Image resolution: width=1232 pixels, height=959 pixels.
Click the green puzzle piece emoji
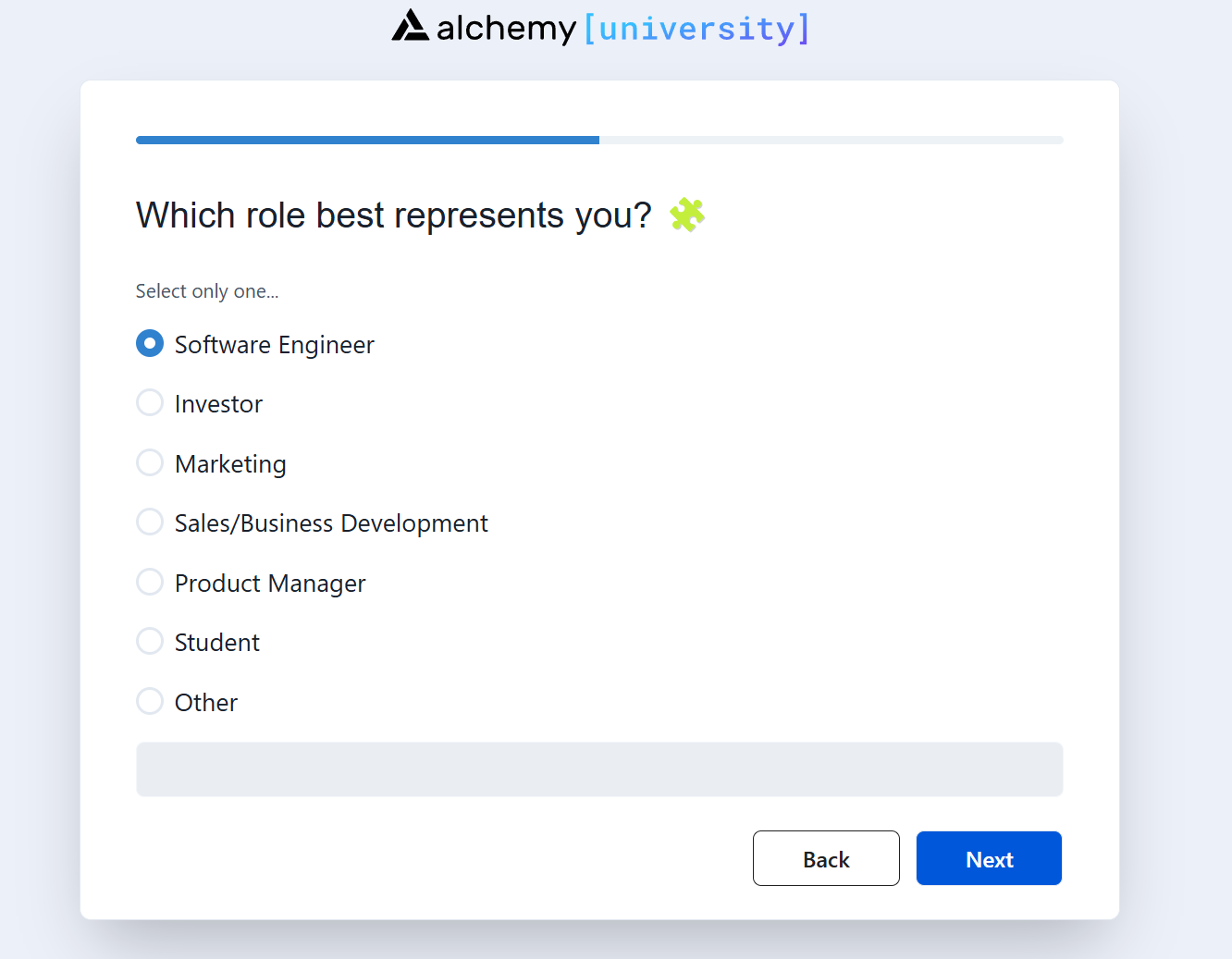point(687,215)
